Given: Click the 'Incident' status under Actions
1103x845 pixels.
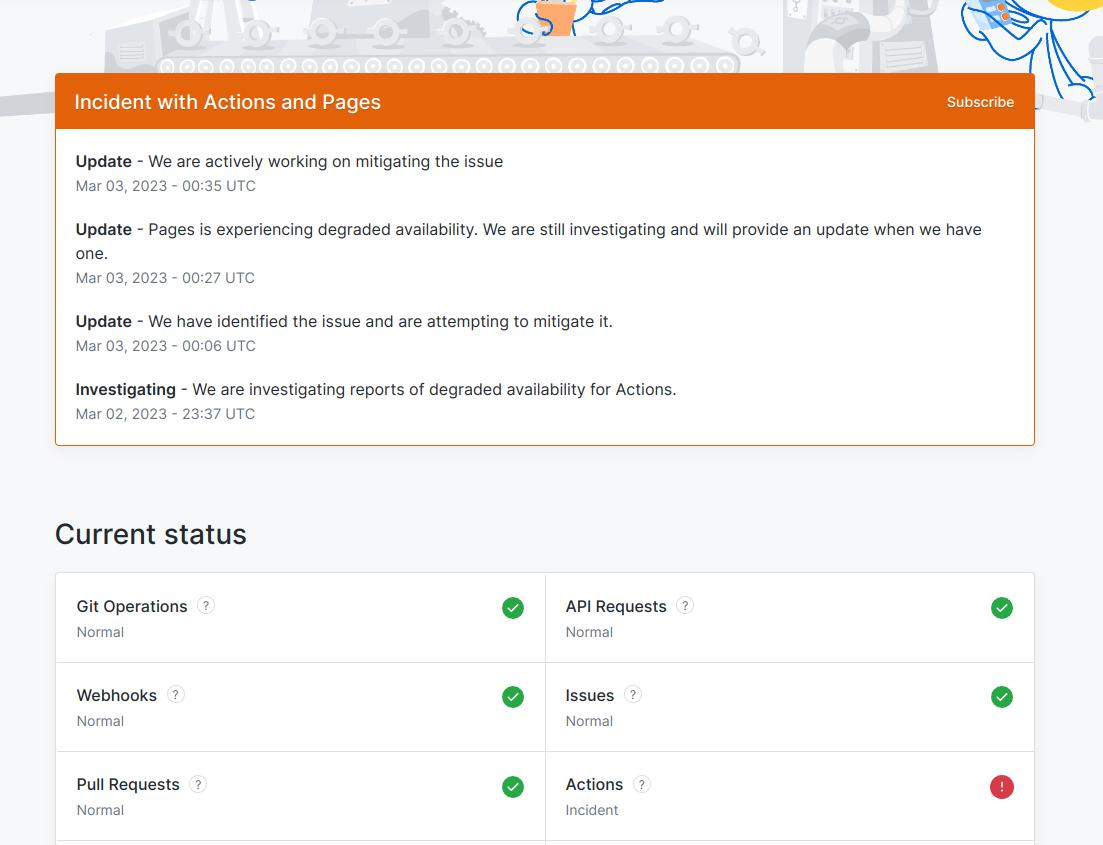Looking at the screenshot, I should [592, 810].
